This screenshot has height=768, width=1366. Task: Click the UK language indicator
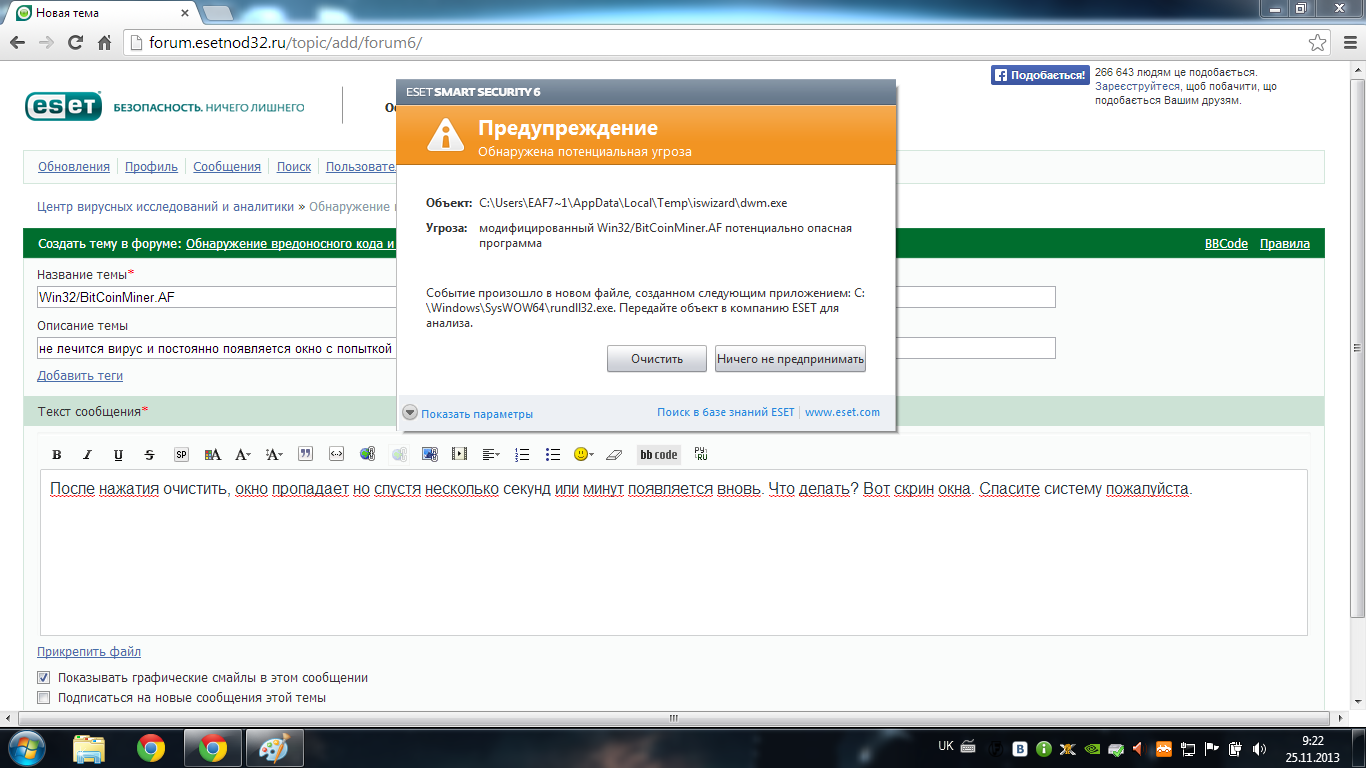(946, 746)
